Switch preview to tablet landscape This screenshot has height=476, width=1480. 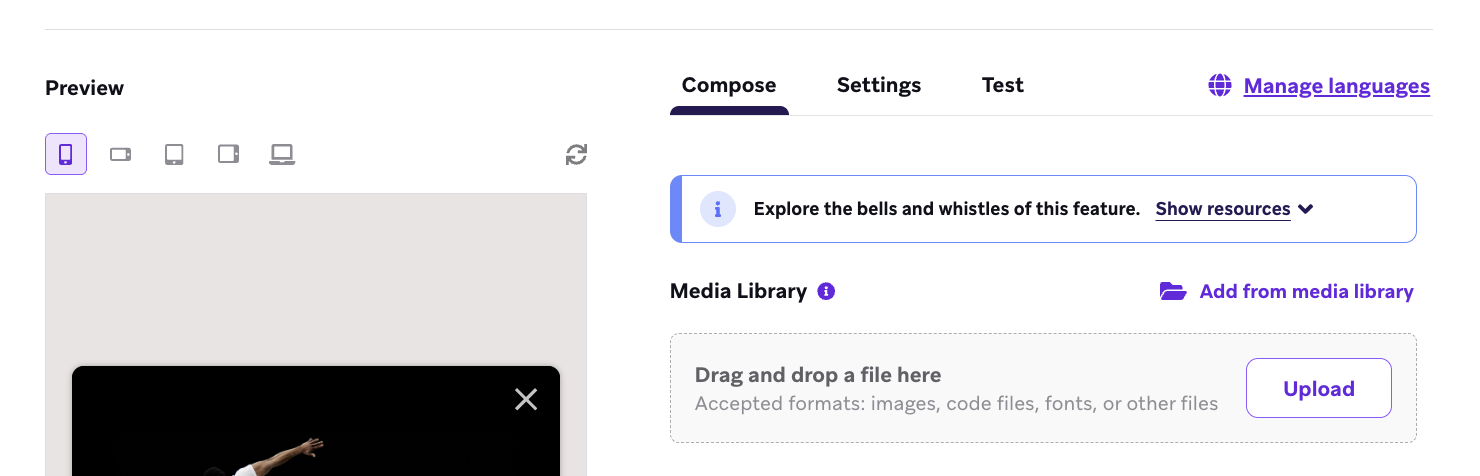228,154
